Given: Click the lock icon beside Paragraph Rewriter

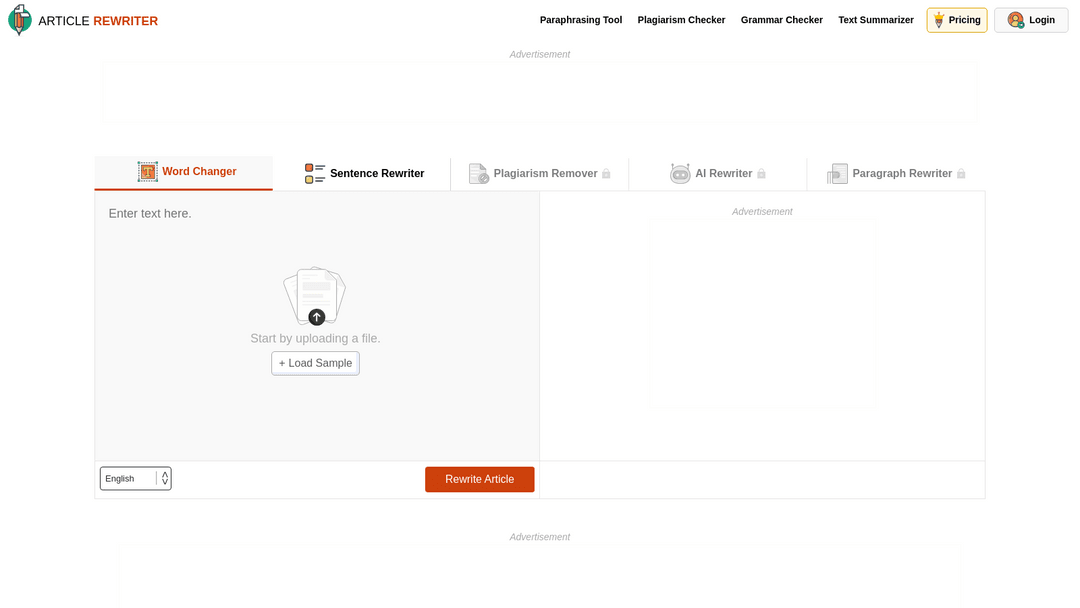Looking at the screenshot, I should click(x=961, y=174).
